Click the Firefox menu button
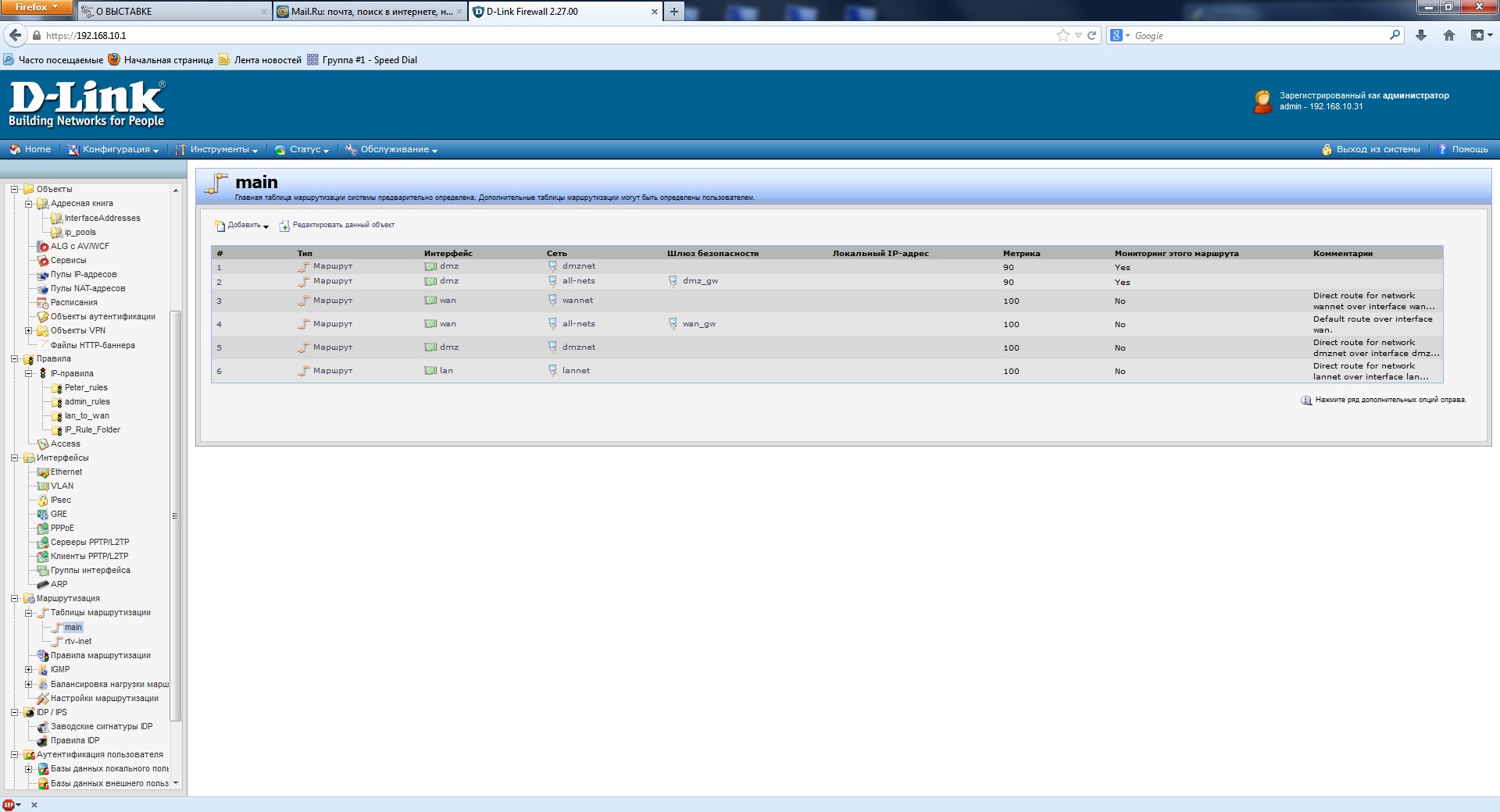This screenshot has width=1500, height=812. [37, 8]
